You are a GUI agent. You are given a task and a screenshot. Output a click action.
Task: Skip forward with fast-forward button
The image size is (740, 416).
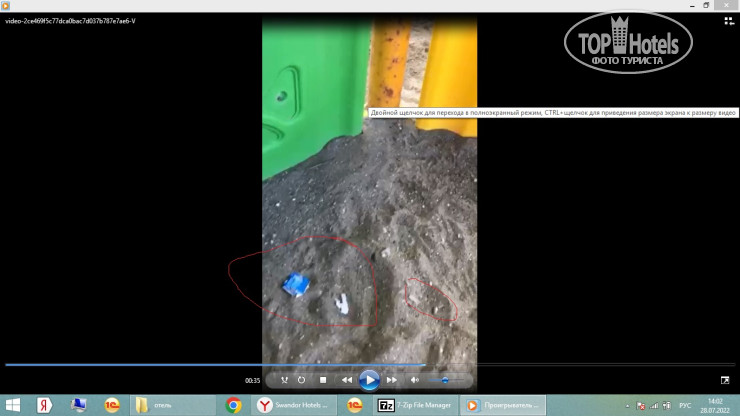coord(392,380)
